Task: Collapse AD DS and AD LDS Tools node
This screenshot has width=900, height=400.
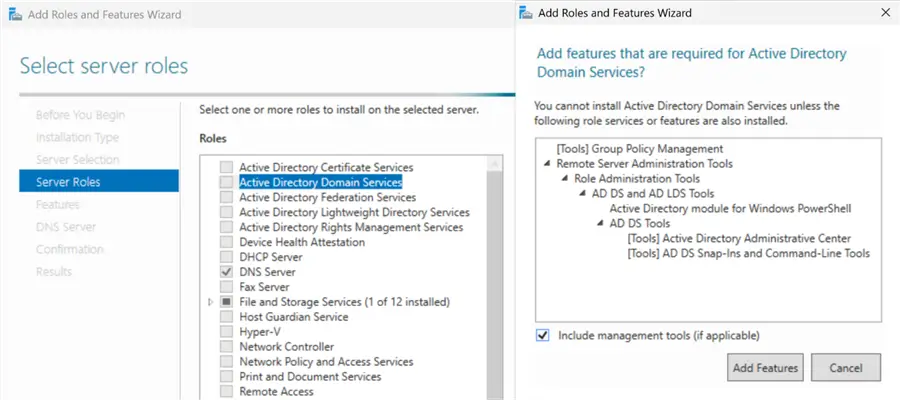Action: (x=583, y=193)
